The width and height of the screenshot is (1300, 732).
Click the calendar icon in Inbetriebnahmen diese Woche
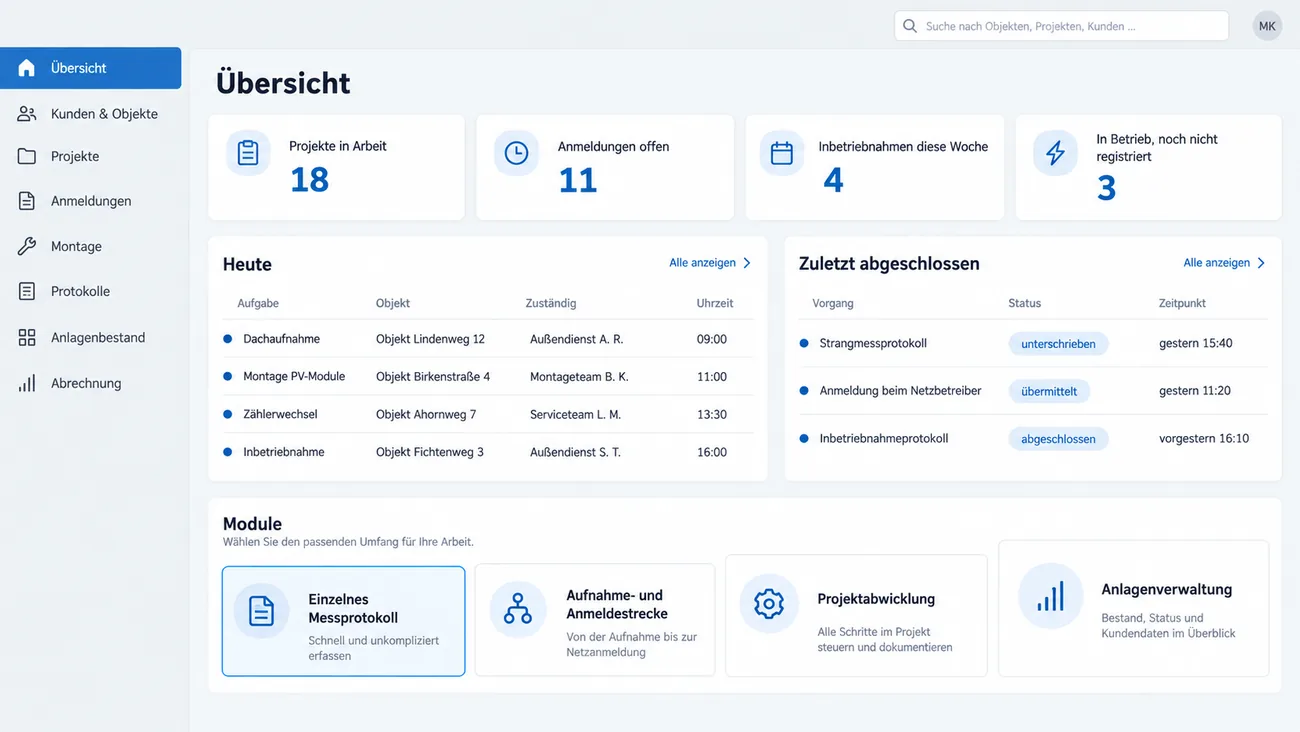click(x=782, y=153)
